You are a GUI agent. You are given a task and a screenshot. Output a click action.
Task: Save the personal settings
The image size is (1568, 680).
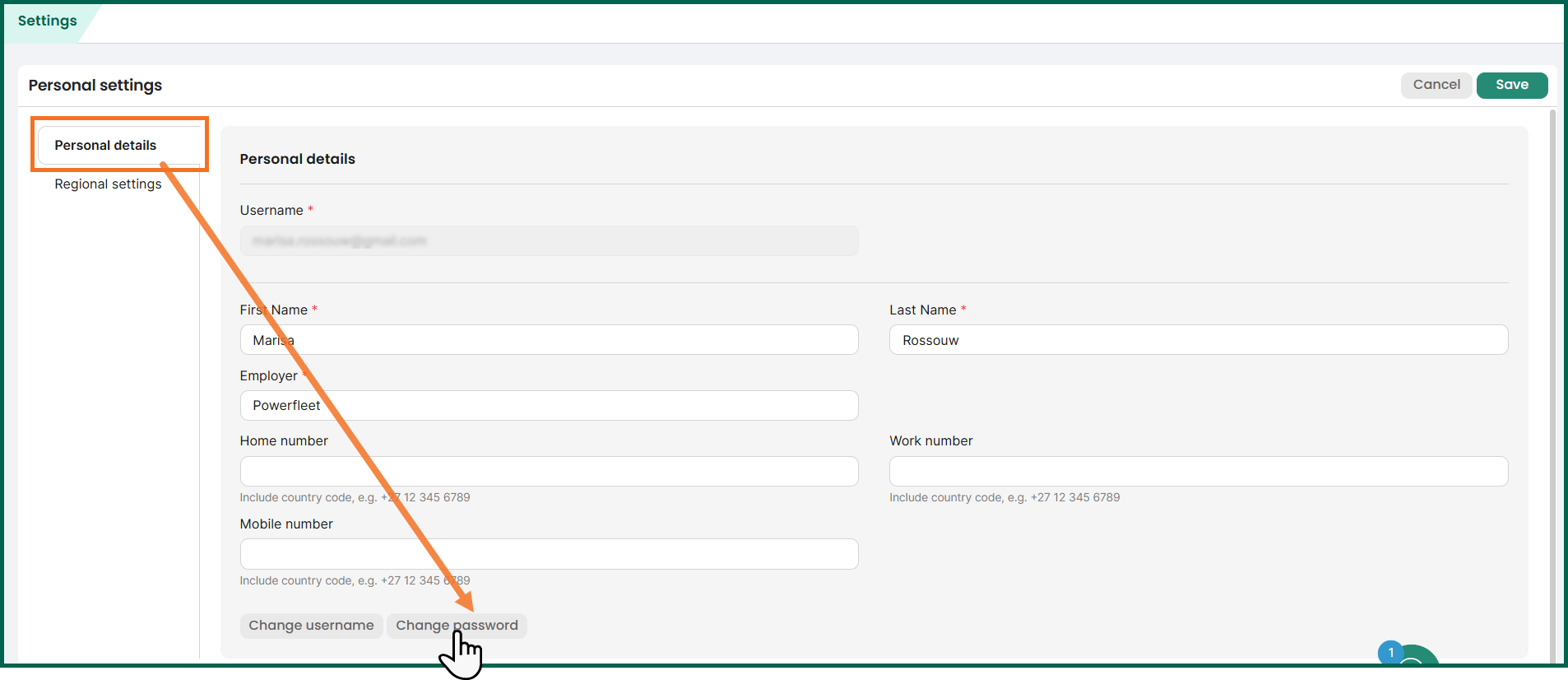click(x=1512, y=85)
